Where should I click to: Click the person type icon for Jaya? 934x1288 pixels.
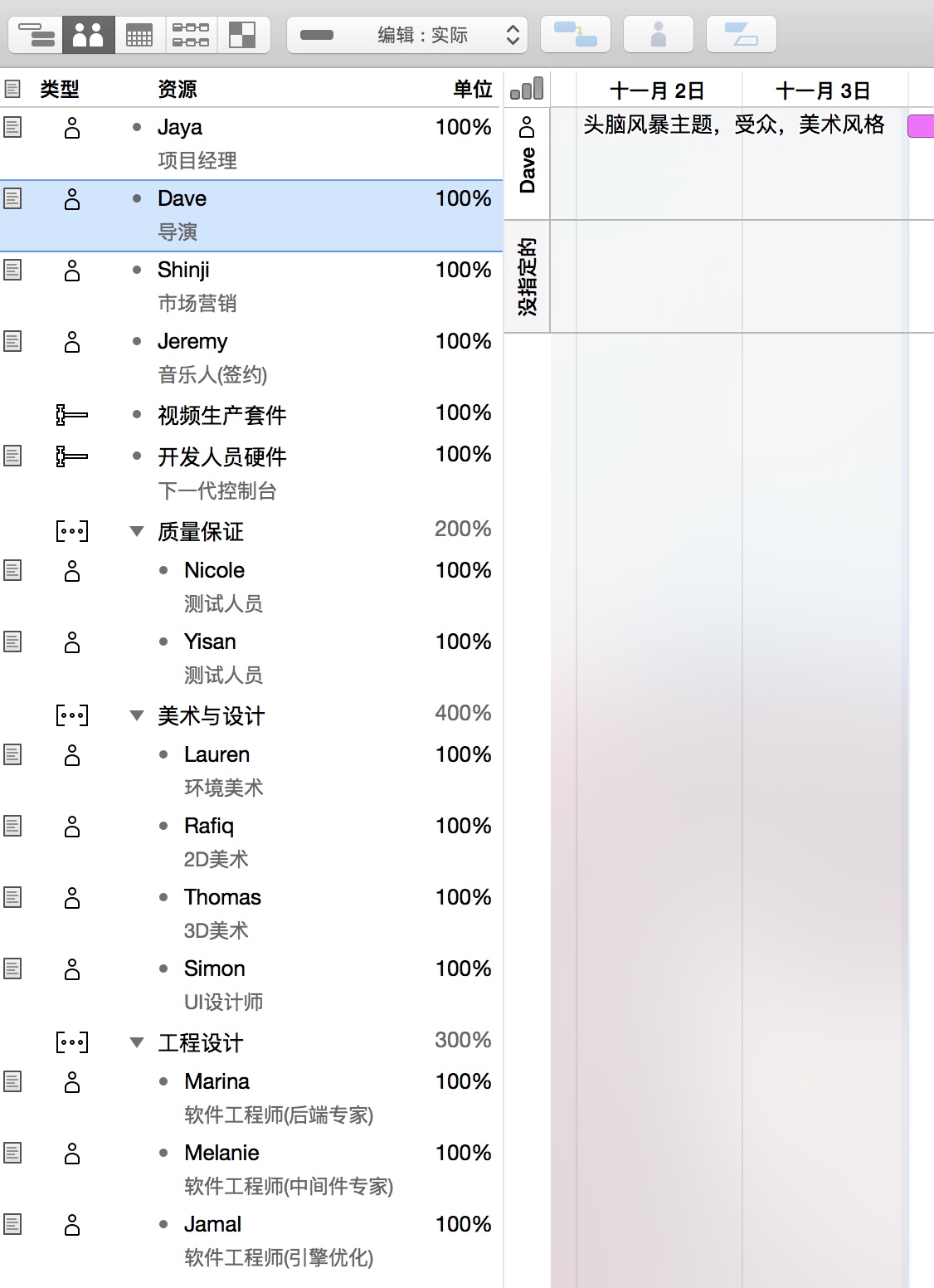click(x=72, y=127)
